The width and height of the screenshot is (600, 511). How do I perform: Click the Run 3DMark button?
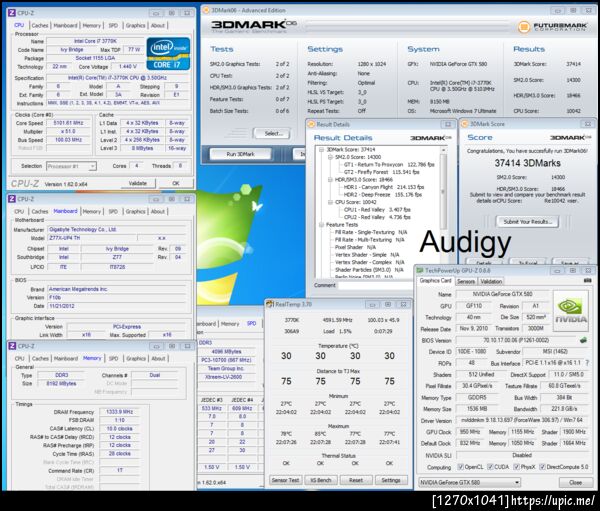(240, 154)
